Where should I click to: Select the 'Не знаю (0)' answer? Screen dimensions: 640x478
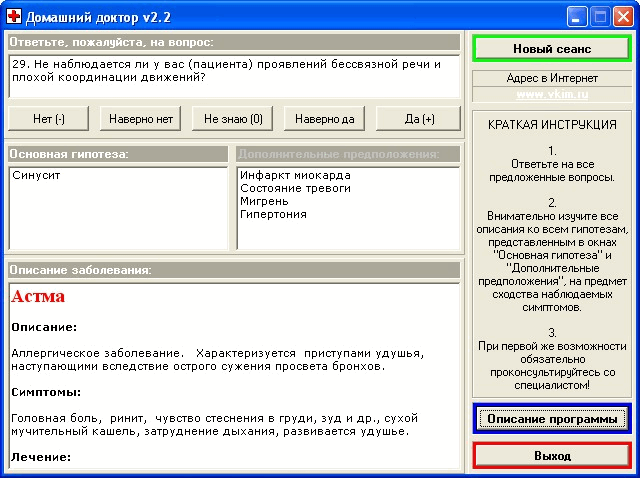[233, 119]
